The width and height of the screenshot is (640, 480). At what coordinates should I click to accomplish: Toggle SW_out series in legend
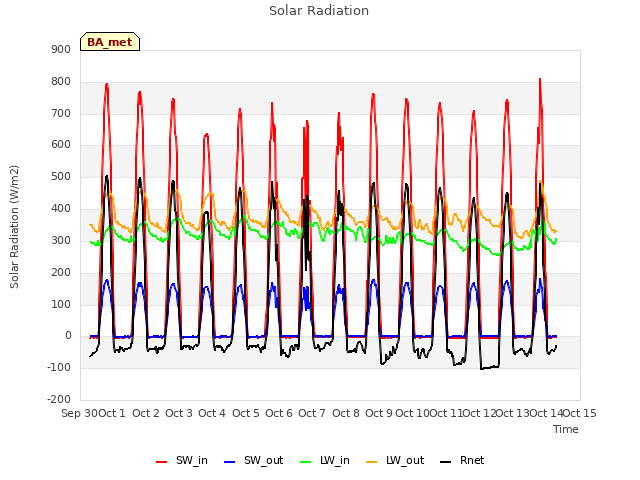pyautogui.click(x=253, y=460)
